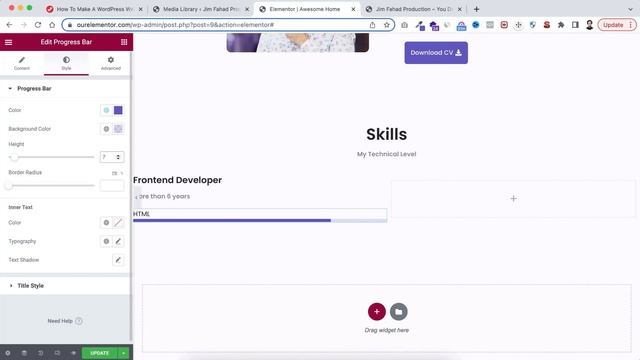This screenshot has height=360, width=640.
Task: Click the Border Radius slider track
Action: 51,186
